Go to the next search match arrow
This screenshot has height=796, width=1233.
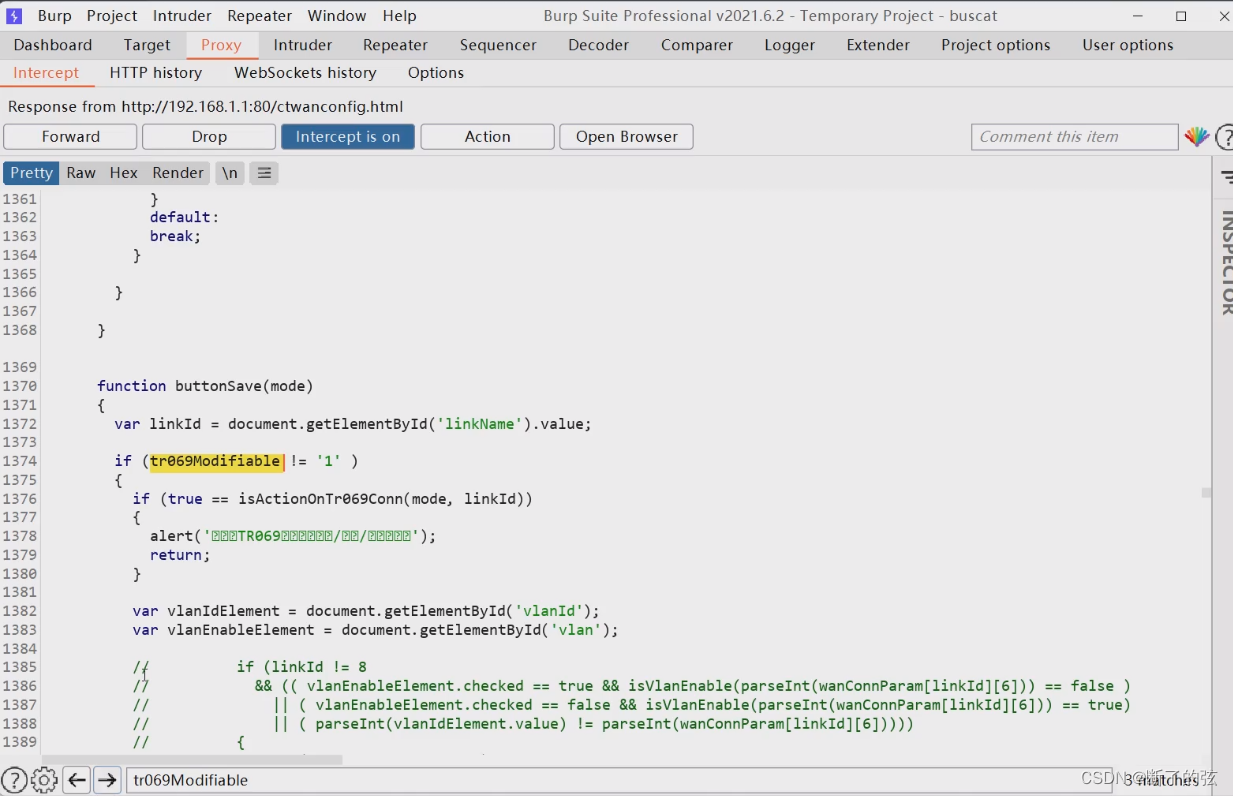pyautogui.click(x=107, y=780)
